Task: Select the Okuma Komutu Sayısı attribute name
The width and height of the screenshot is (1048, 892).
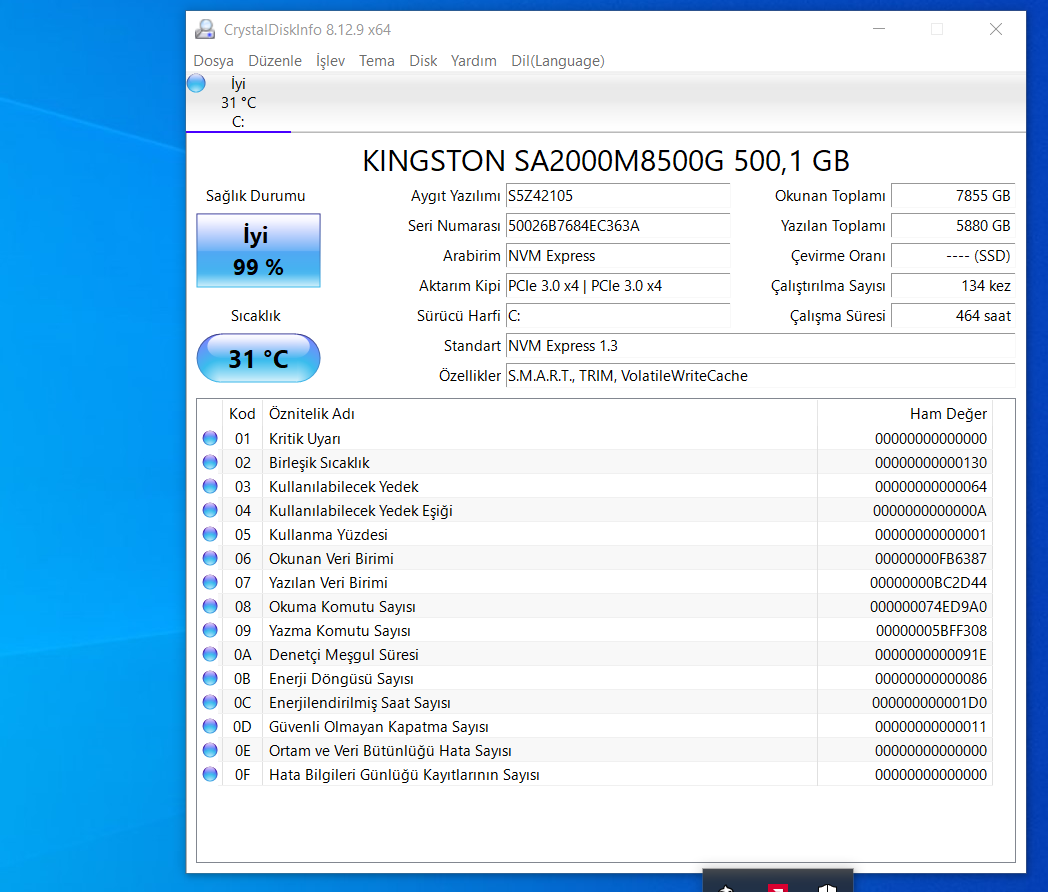Action: (x=342, y=607)
